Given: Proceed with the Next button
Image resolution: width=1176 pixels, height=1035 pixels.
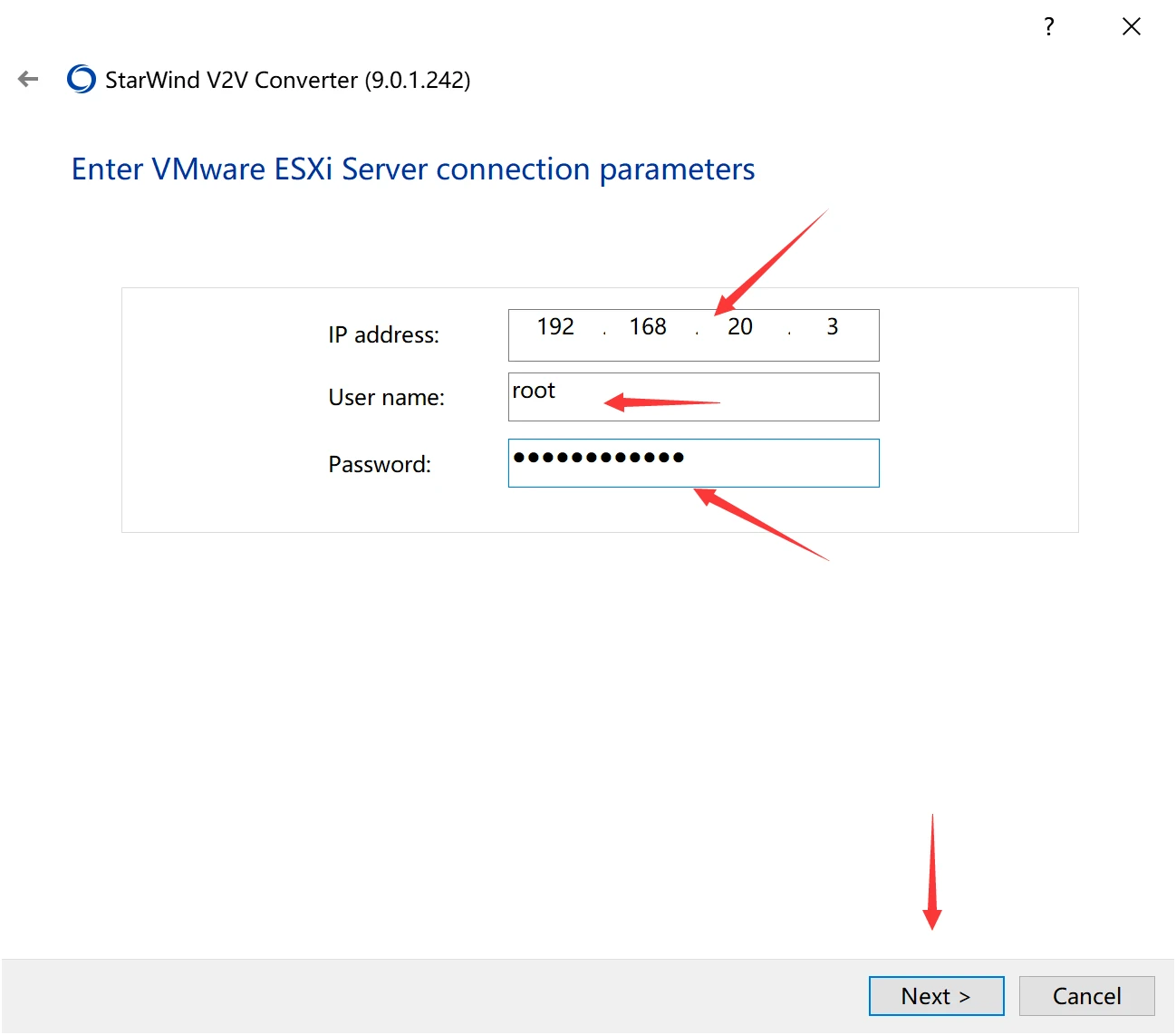Looking at the screenshot, I should 937,996.
